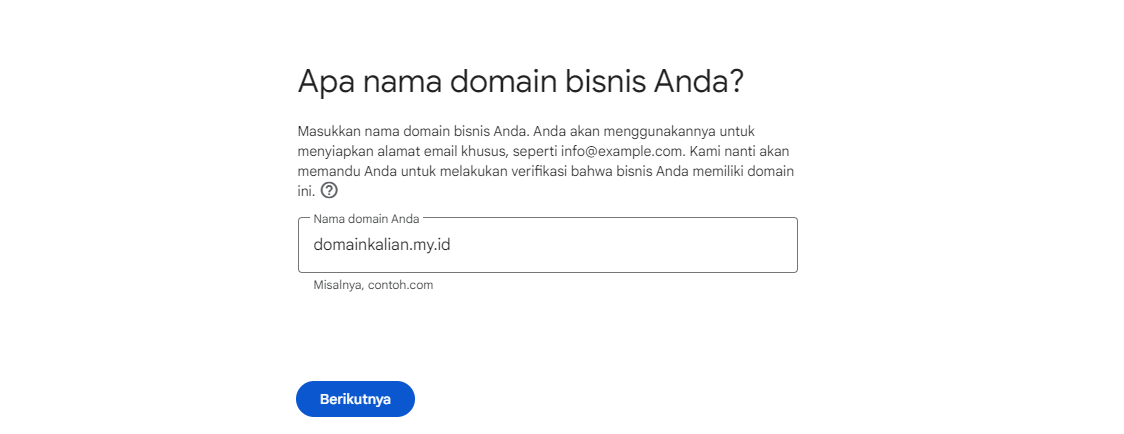The height and width of the screenshot is (434, 1124).
Task: Click the help question mark icon
Action: [x=329, y=190]
